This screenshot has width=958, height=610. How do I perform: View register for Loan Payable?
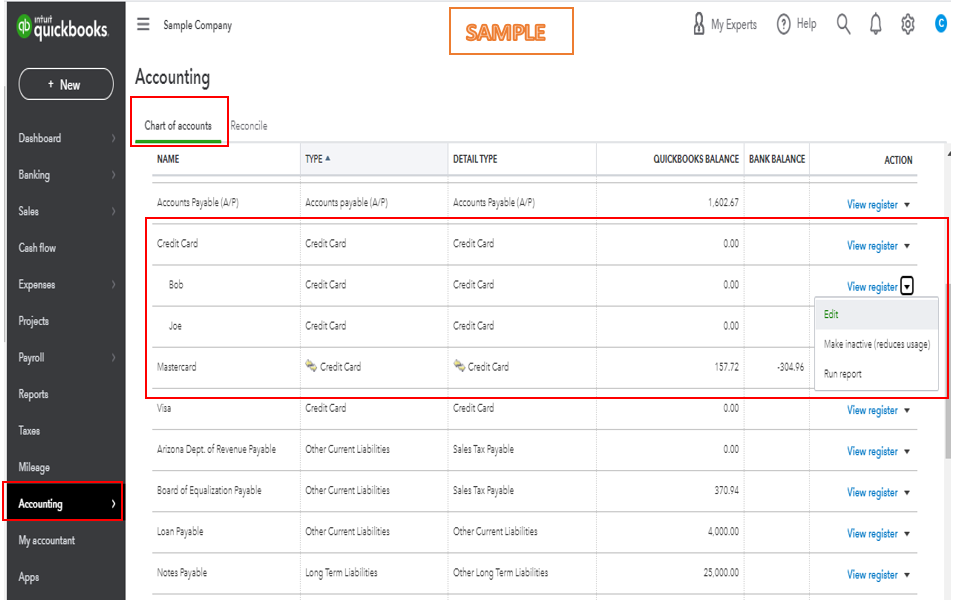click(872, 534)
